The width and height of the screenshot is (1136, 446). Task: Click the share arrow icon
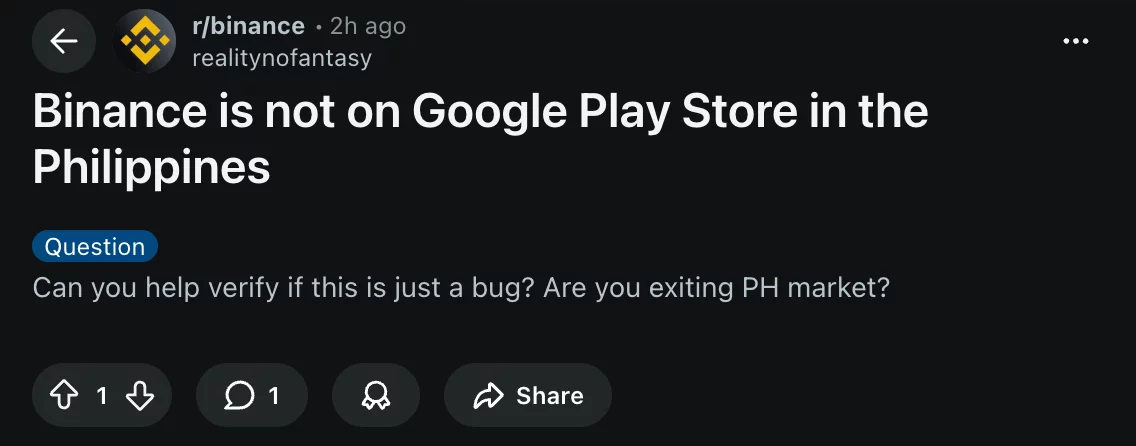[488, 396]
